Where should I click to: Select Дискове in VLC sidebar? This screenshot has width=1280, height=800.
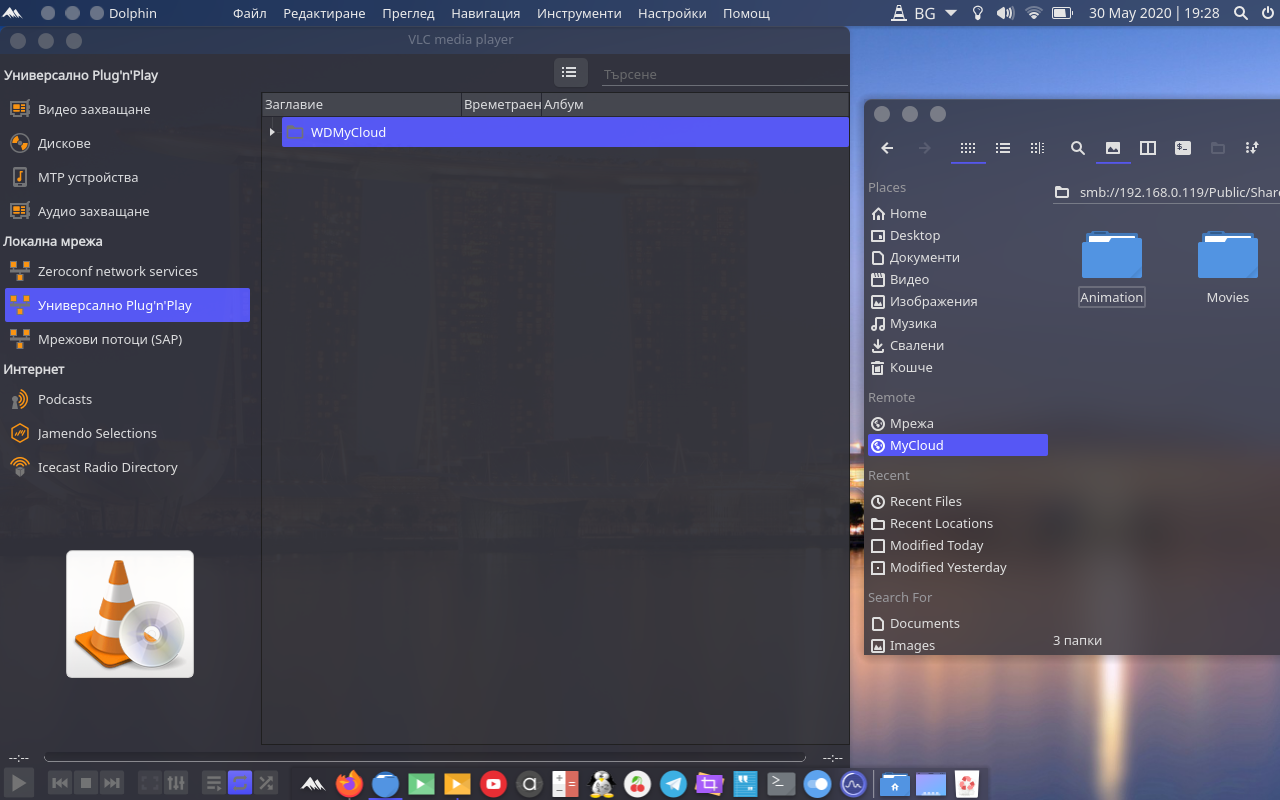(x=127, y=143)
